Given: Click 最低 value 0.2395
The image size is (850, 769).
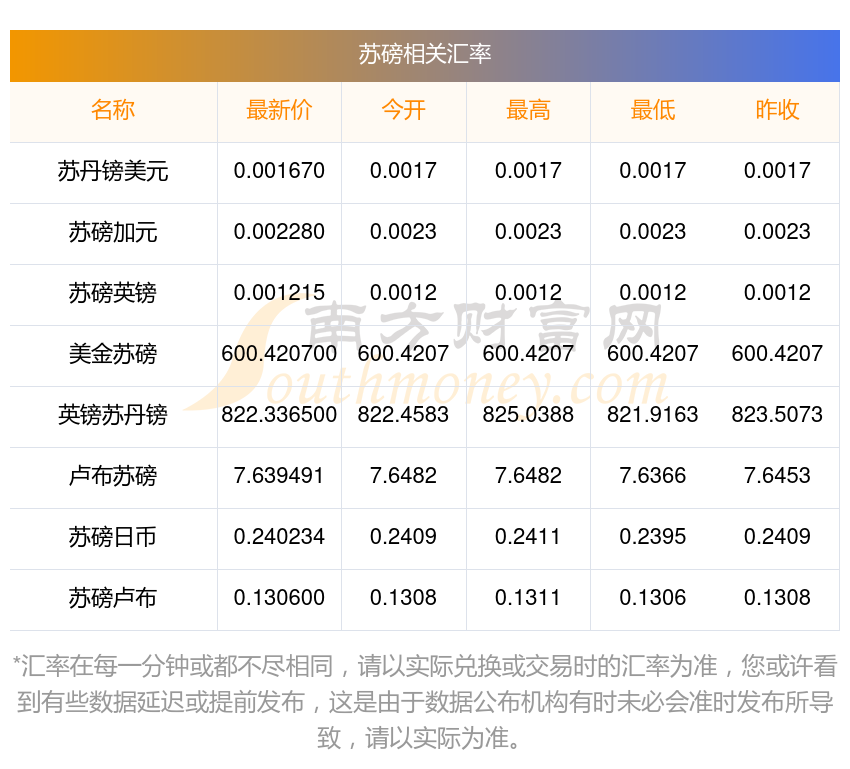Looking at the screenshot, I should (653, 537).
